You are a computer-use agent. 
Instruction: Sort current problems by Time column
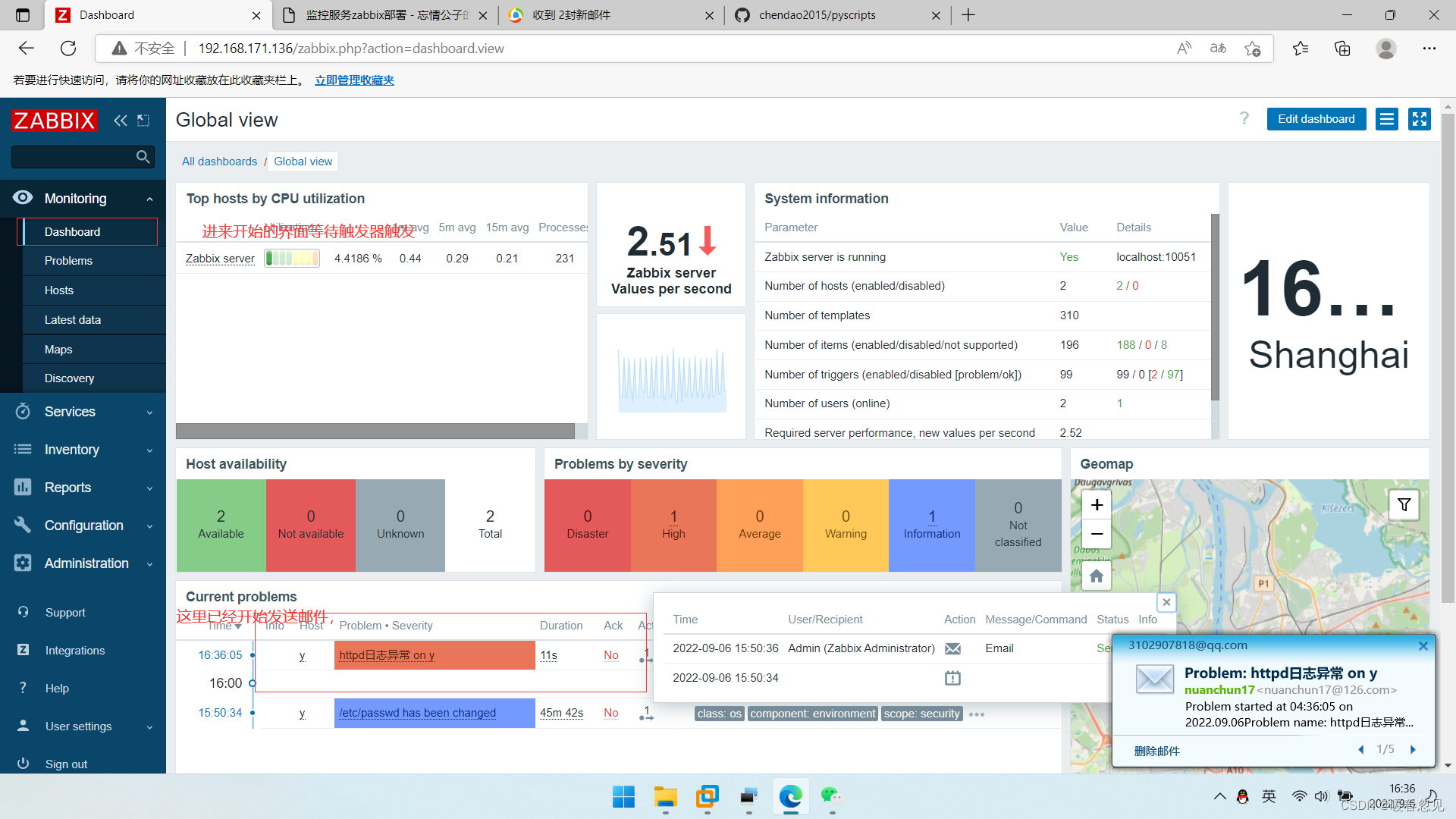point(224,626)
